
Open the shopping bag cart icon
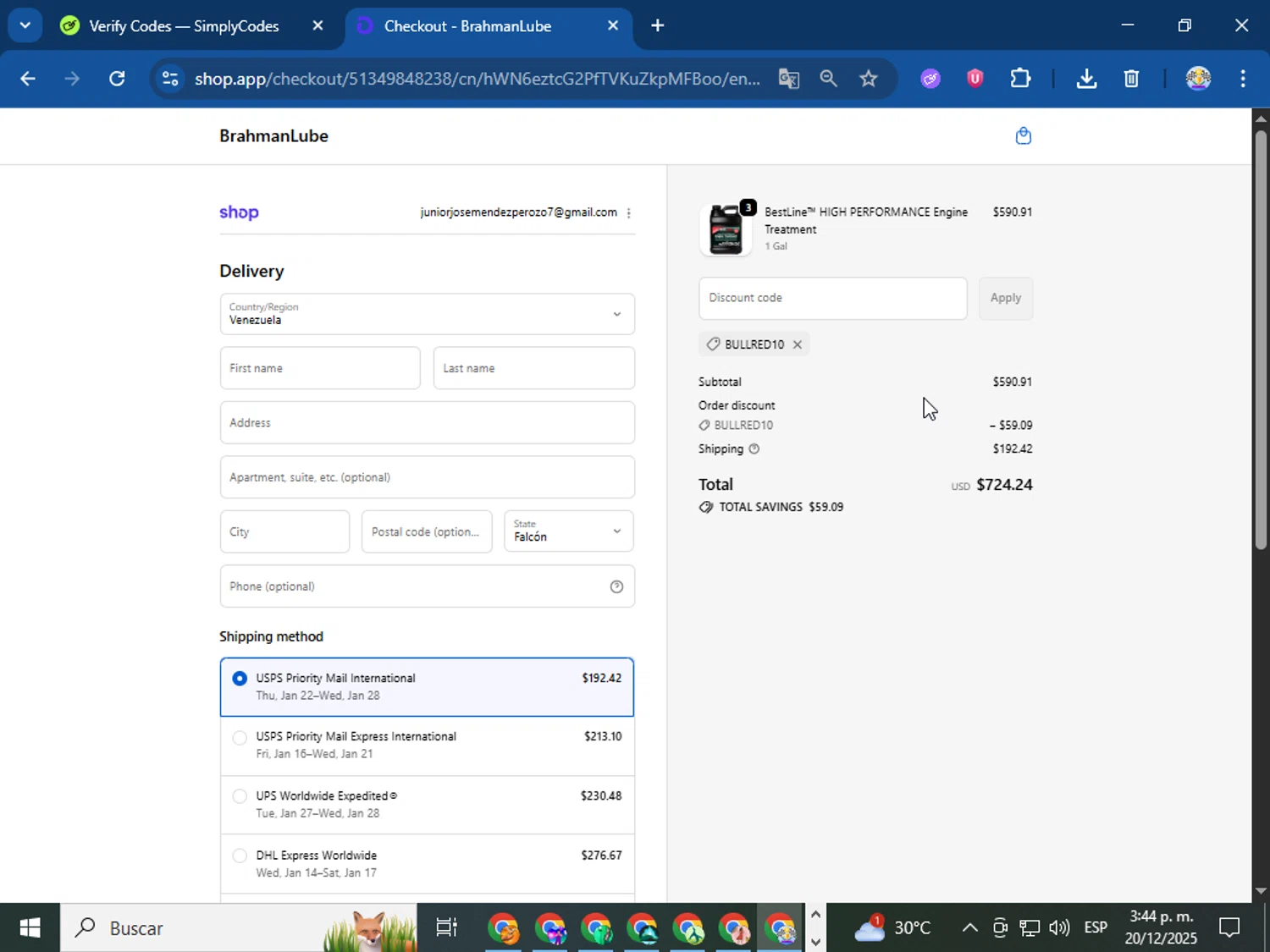coord(1023,136)
